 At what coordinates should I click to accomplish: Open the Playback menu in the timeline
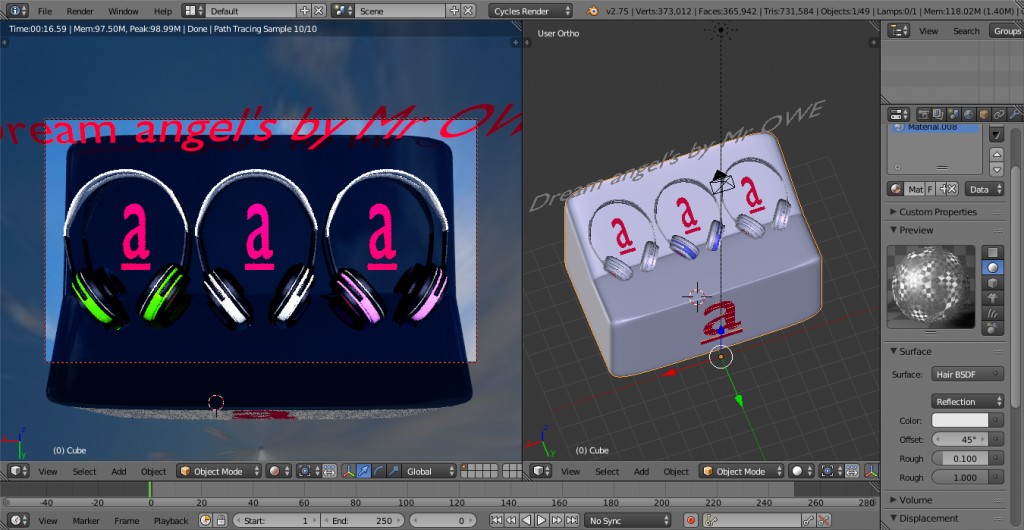tap(170, 520)
